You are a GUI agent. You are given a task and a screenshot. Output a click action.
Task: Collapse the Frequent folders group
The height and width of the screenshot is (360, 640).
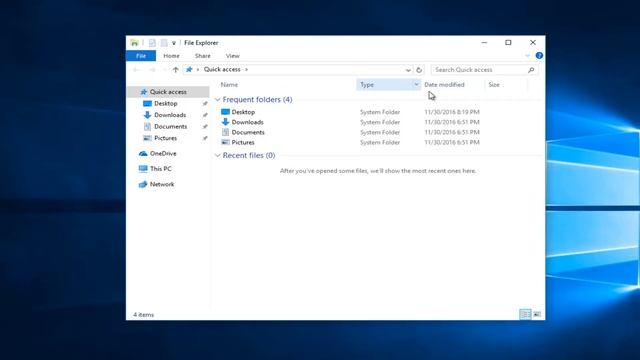(218, 100)
